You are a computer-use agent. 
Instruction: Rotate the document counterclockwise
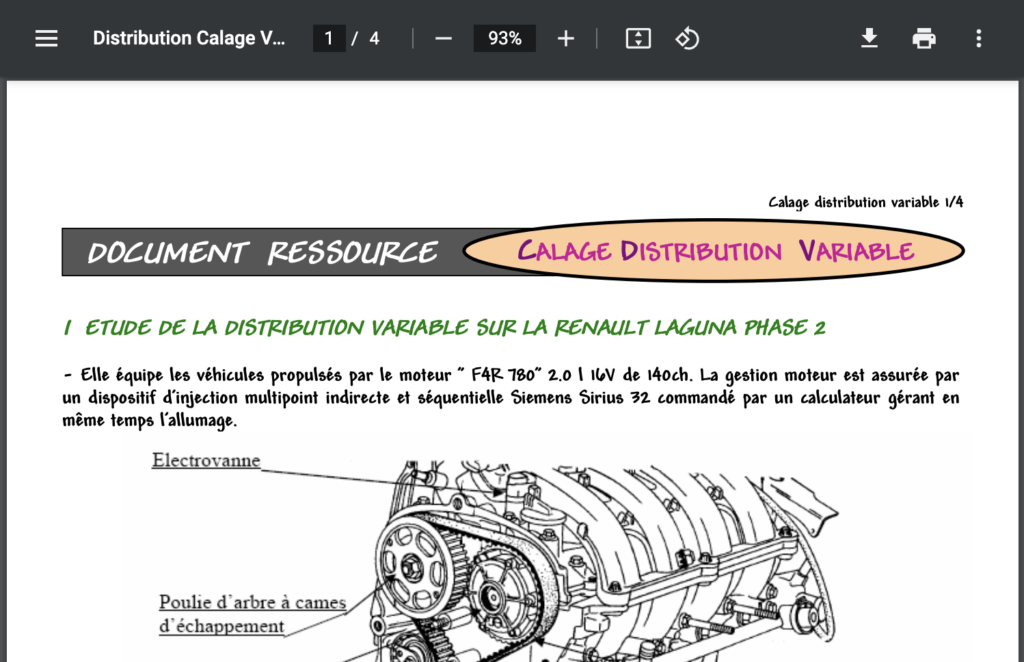point(687,39)
